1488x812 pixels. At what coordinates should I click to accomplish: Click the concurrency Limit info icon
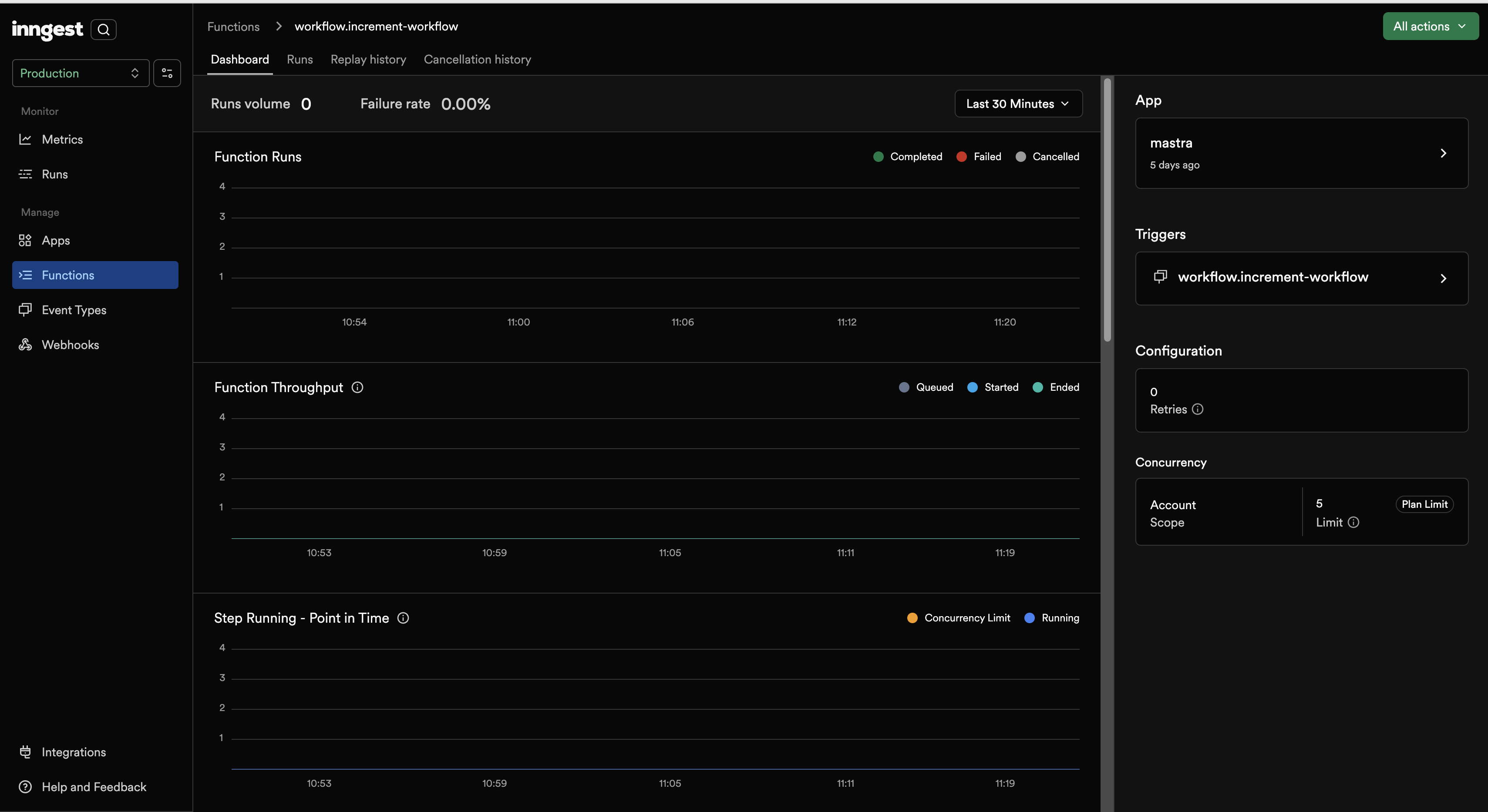(x=1353, y=522)
